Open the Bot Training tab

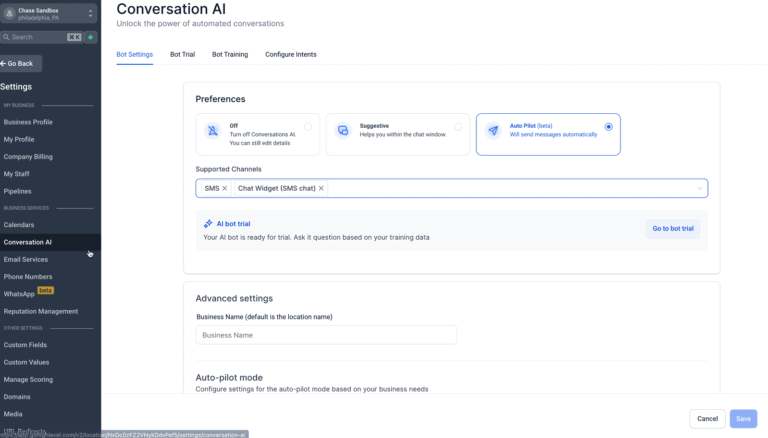tap(230, 54)
